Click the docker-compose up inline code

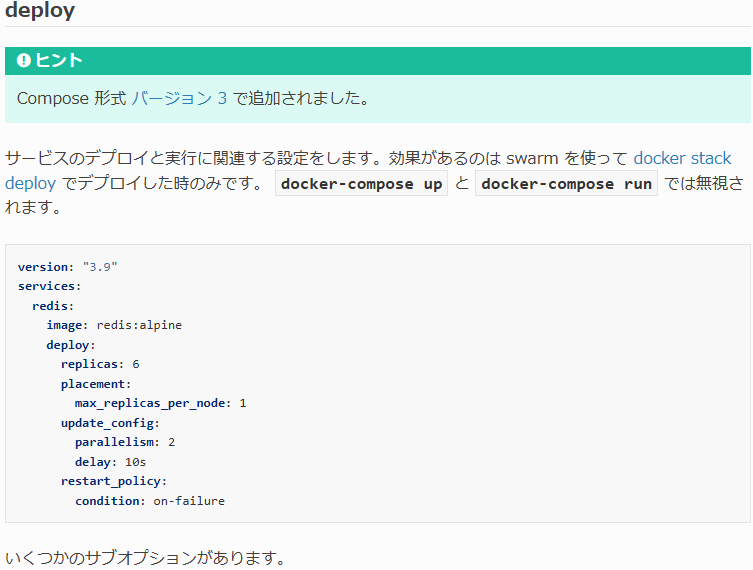361,183
